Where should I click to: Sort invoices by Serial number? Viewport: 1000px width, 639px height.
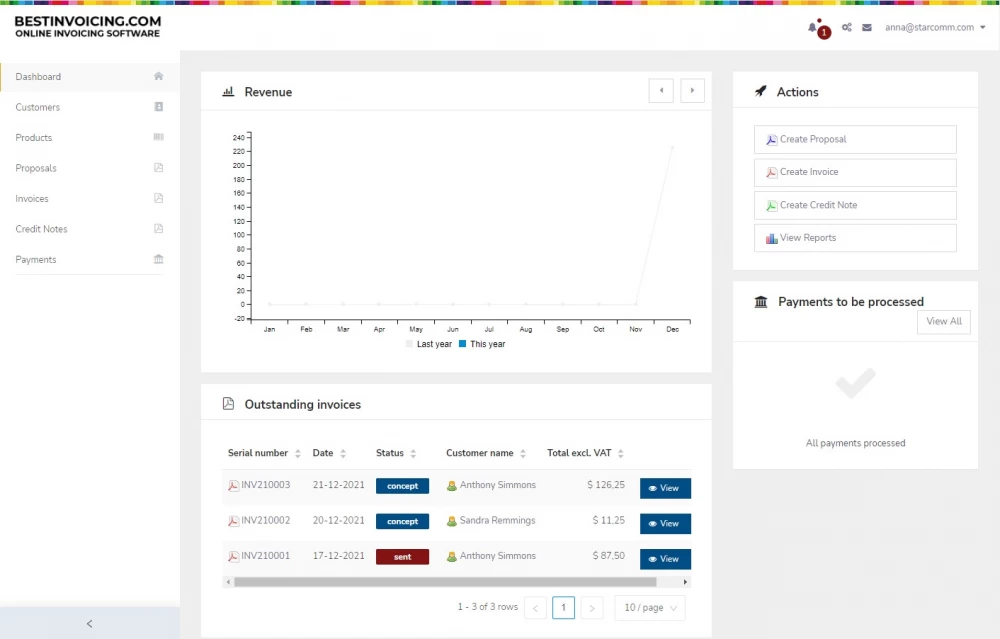point(264,453)
